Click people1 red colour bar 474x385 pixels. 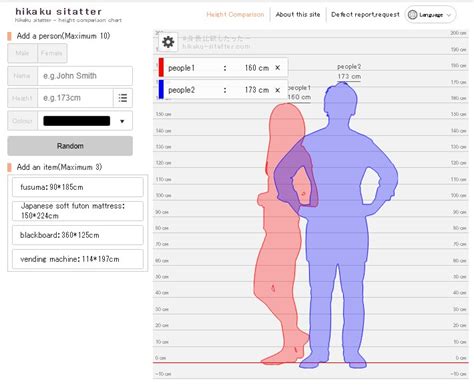click(x=161, y=68)
